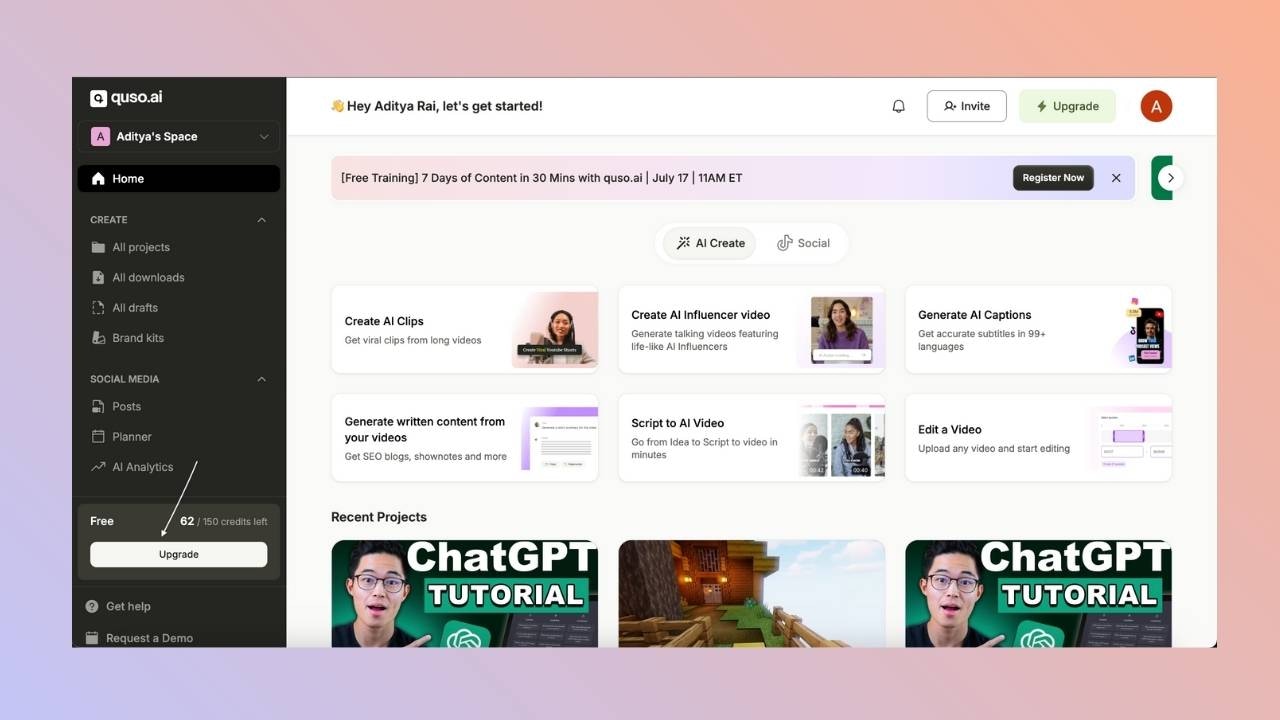Click the credits left counter text

click(x=224, y=521)
